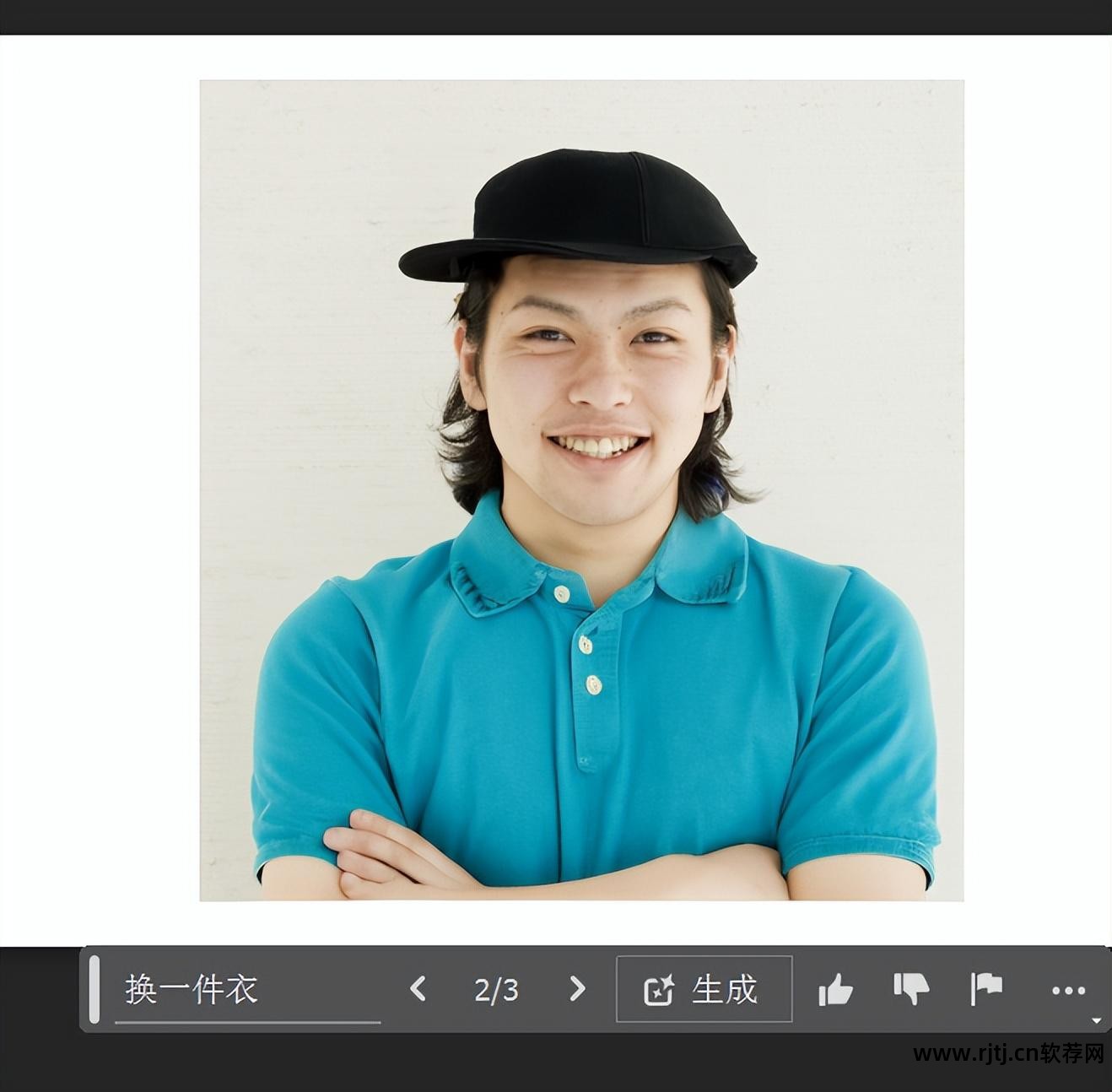This screenshot has width=1112, height=1092.
Task: Advance to the next generated variation
Action: click(577, 989)
